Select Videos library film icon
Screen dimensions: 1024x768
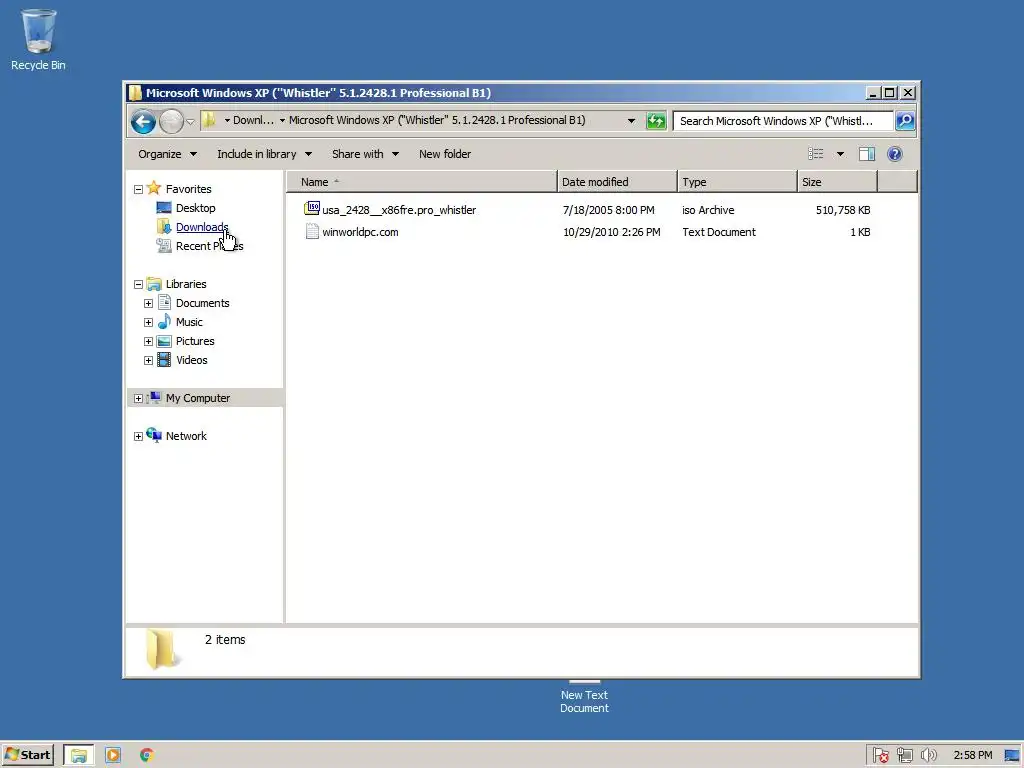point(164,360)
